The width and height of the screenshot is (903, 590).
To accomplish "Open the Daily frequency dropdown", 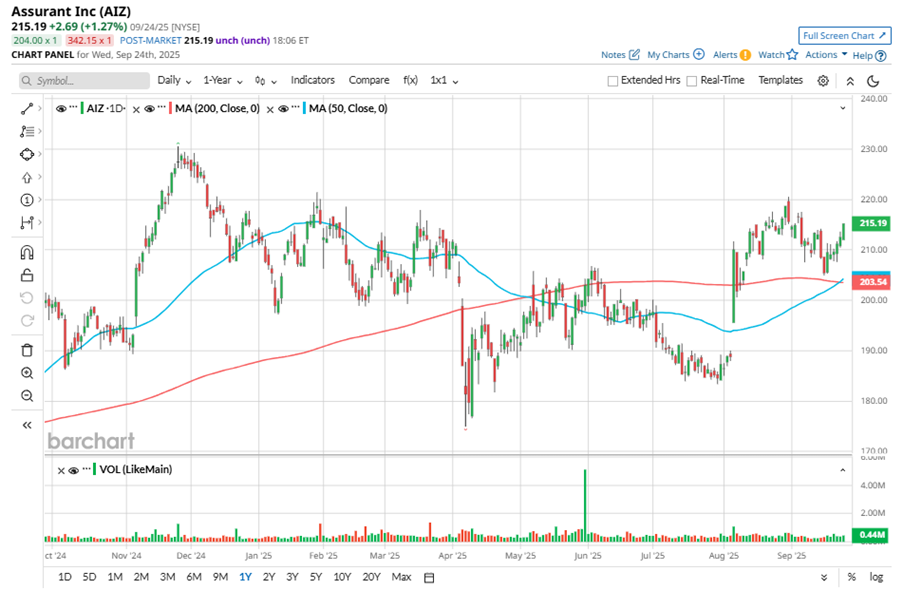I will click(174, 81).
